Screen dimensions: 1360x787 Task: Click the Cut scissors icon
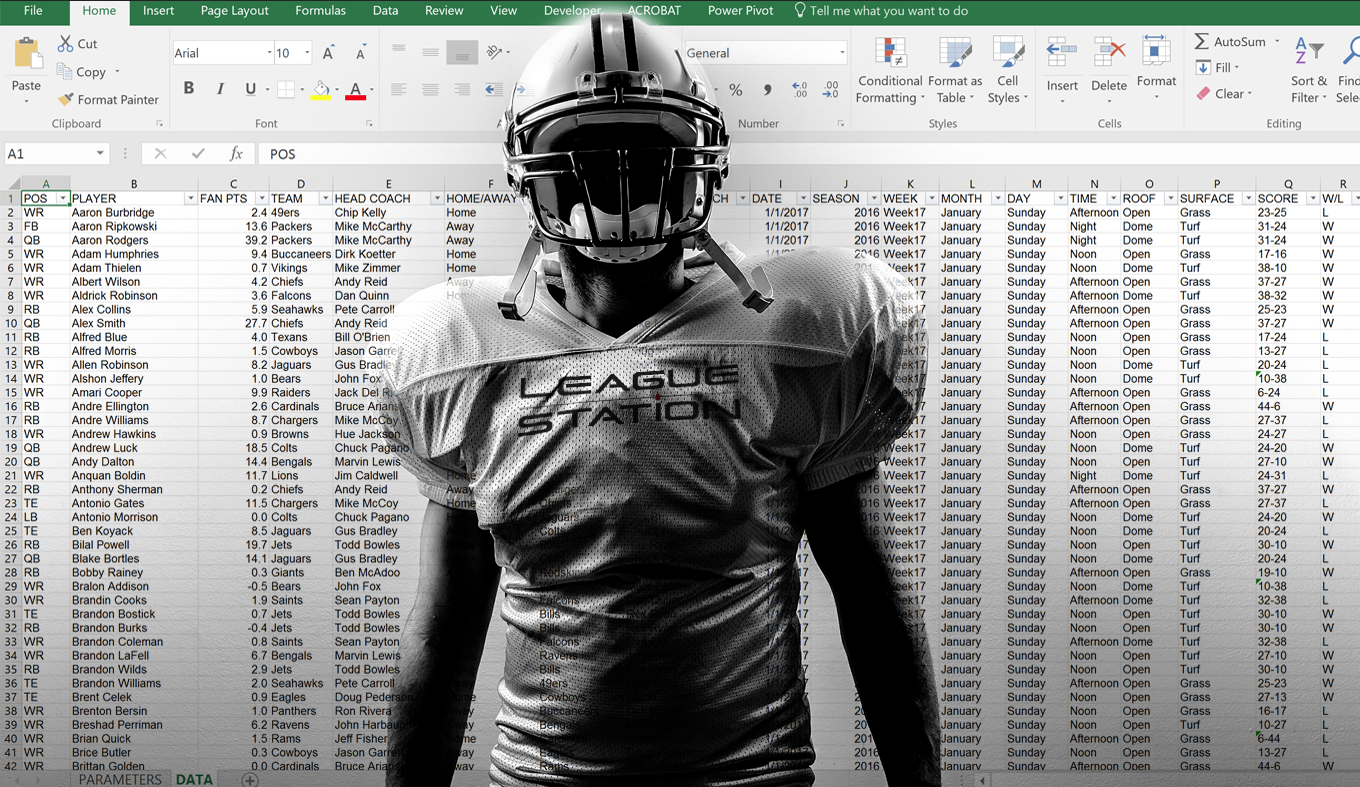tap(66, 44)
